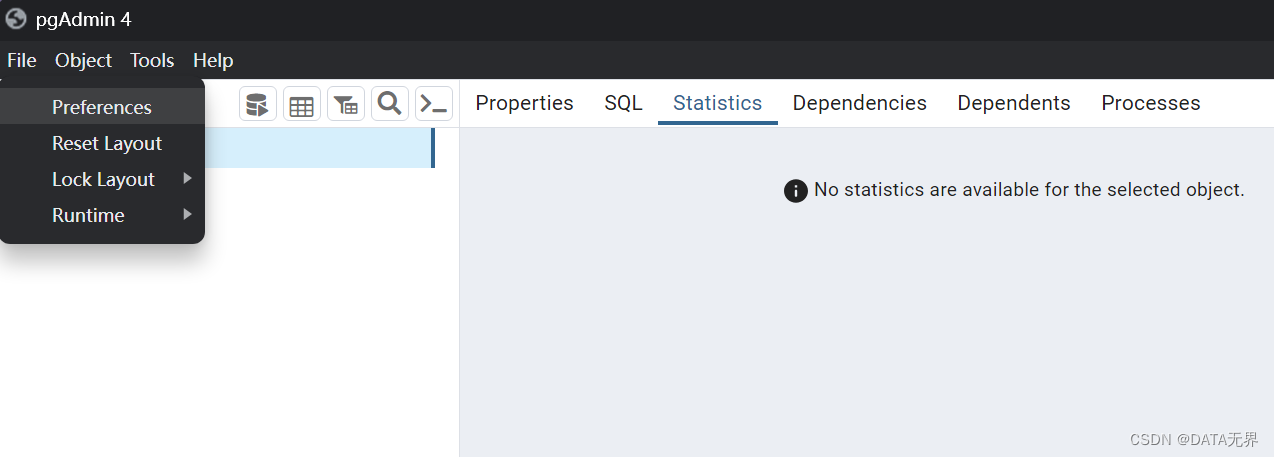This screenshot has width=1274, height=457.
Task: Open the Object menu
Action: tap(83, 60)
